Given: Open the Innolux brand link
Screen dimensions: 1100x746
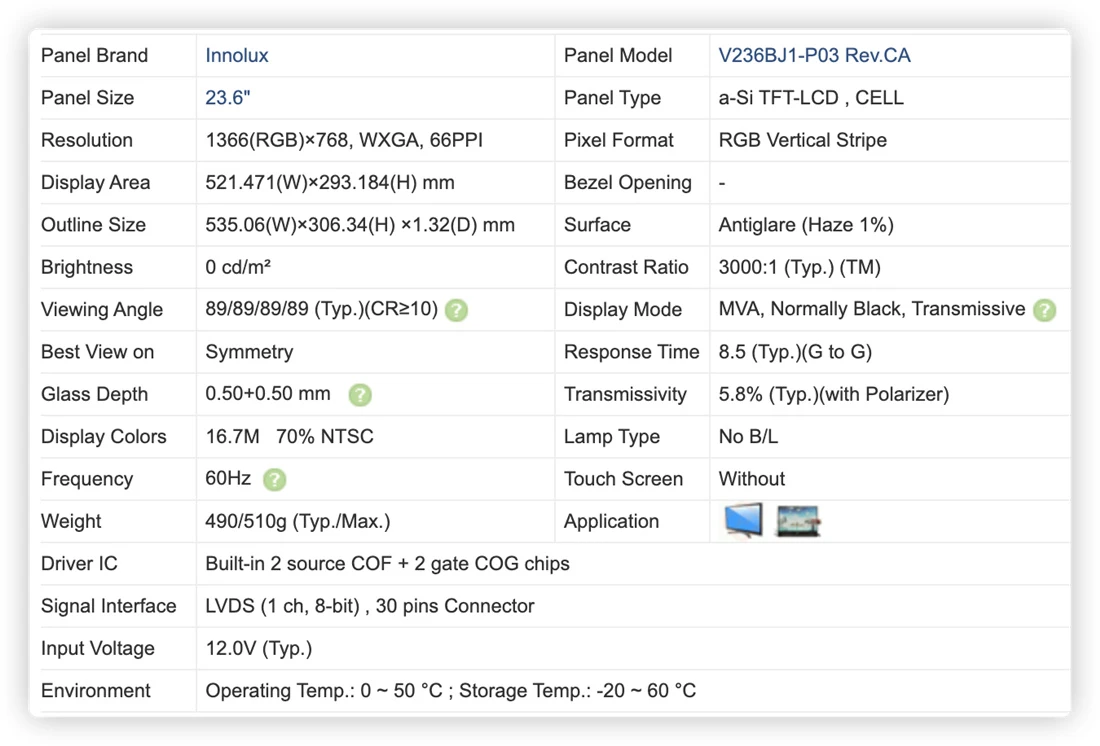Looking at the screenshot, I should click(236, 55).
